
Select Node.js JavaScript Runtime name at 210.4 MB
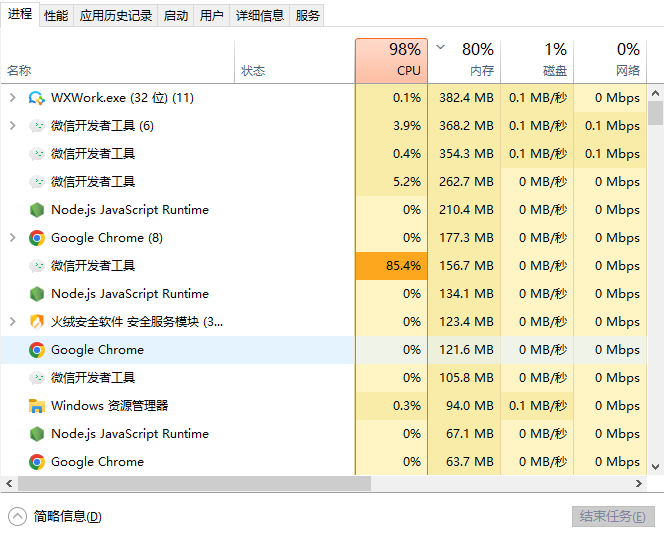click(130, 210)
